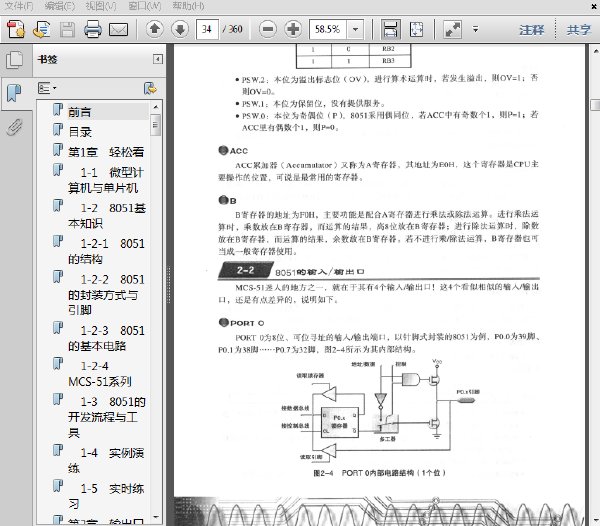Open bookmark 1-2-1 8051的结构
600x526 pixels.
106,251
